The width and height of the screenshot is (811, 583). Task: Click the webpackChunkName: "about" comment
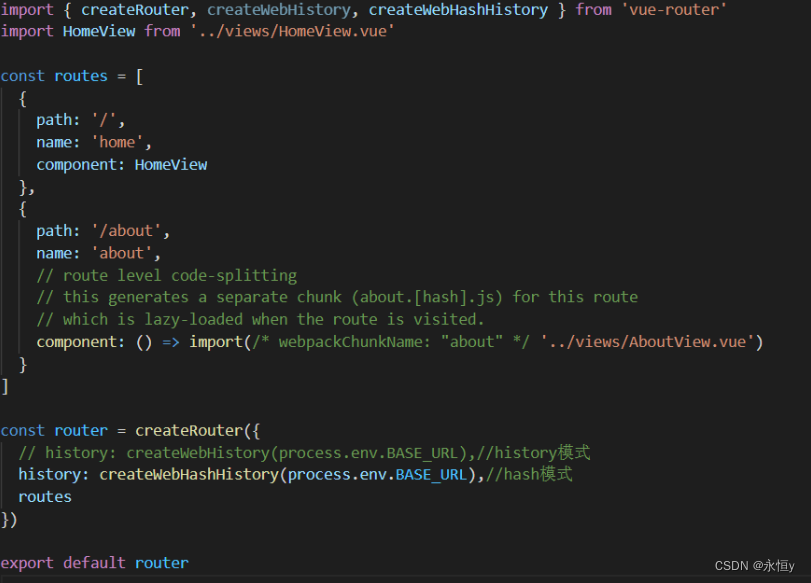point(391,342)
